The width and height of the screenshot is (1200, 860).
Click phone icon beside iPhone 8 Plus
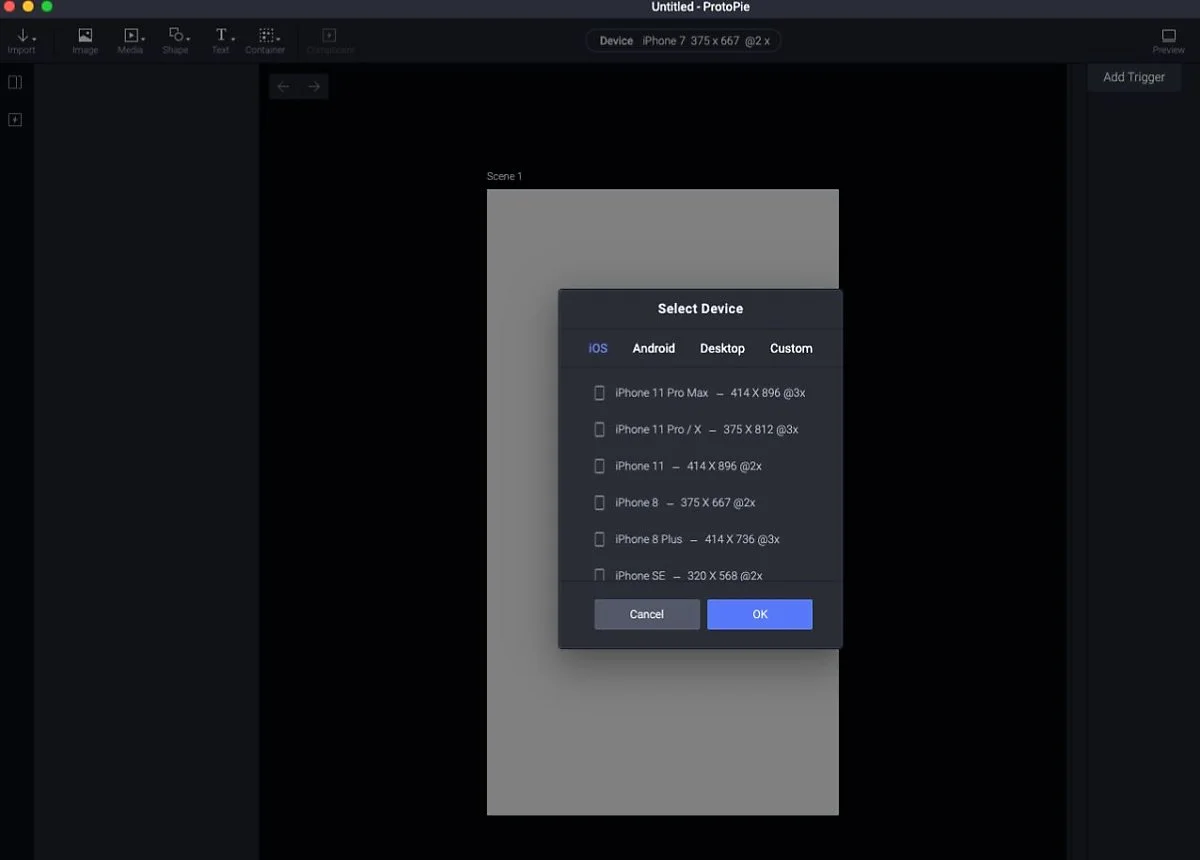pos(600,539)
